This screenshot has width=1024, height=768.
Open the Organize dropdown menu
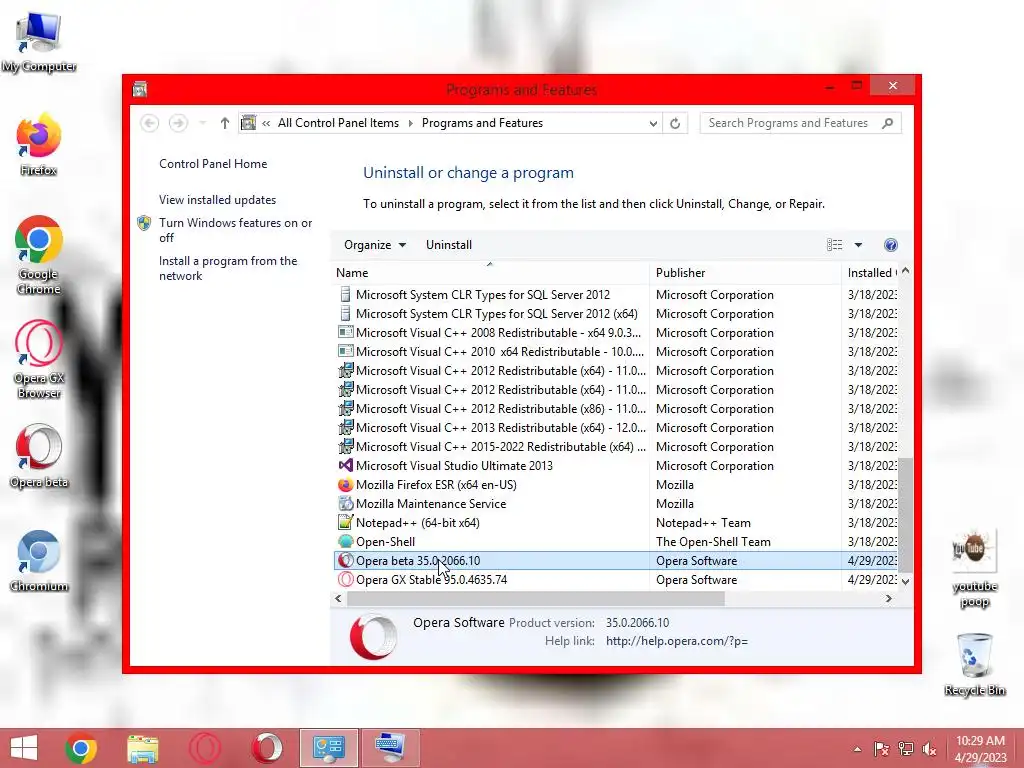375,245
